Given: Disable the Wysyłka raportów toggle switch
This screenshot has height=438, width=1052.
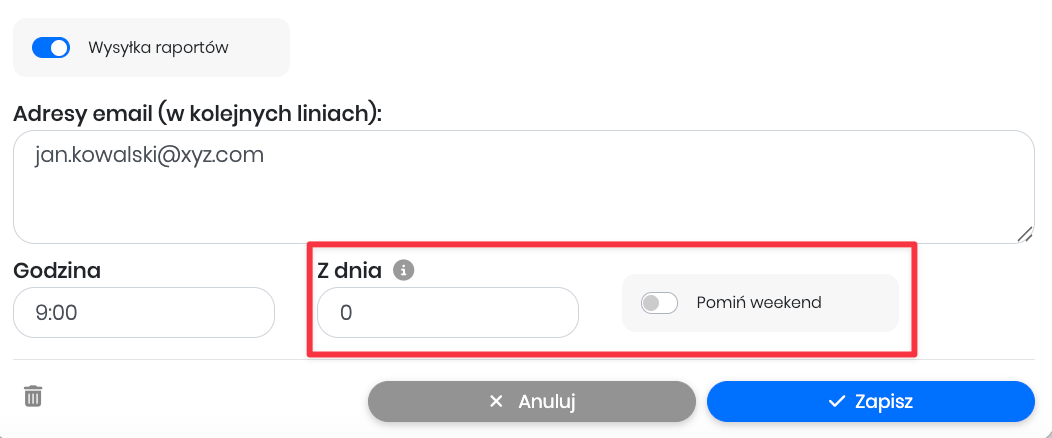Looking at the screenshot, I should pyautogui.click(x=51, y=47).
